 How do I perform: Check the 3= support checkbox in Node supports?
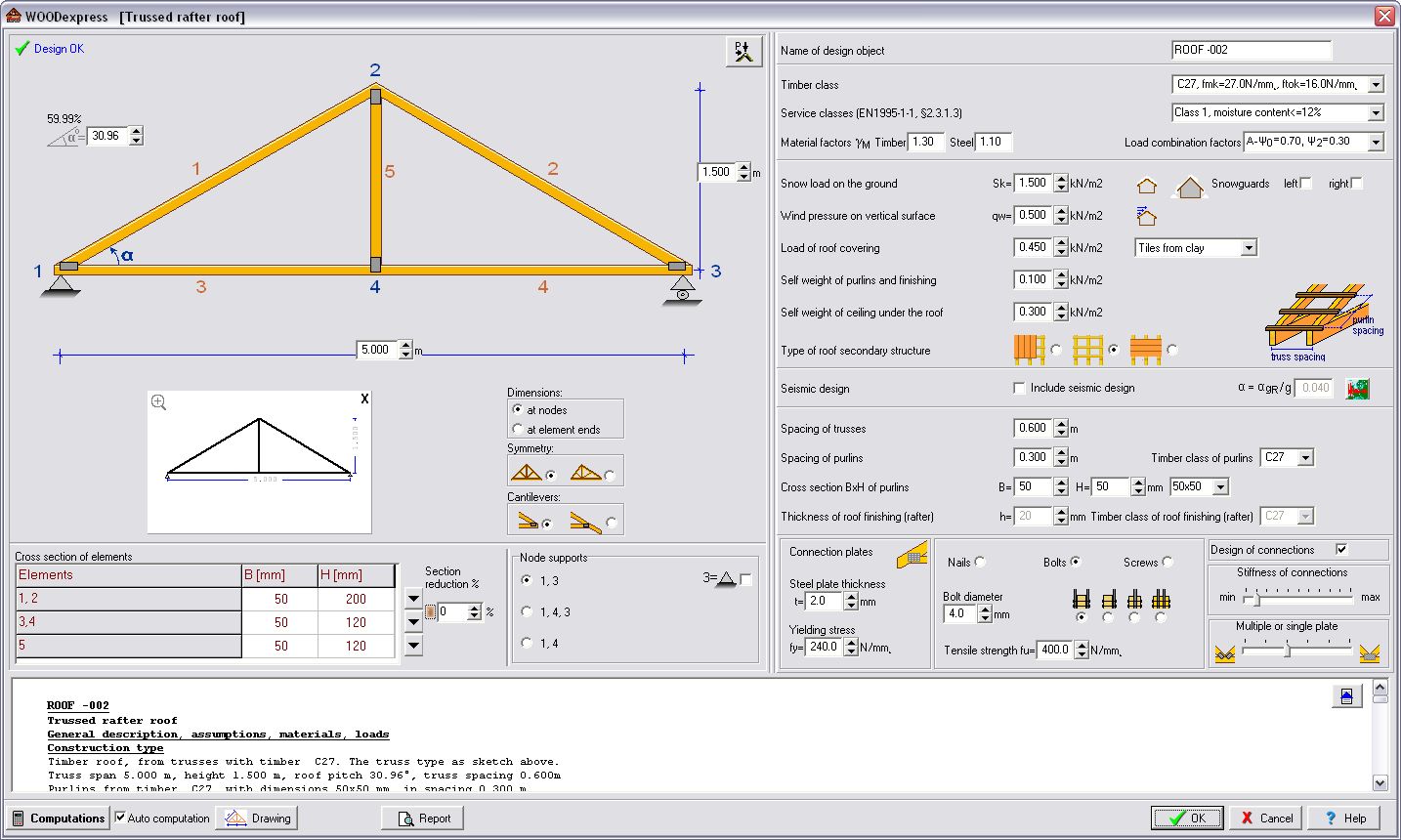(746, 580)
